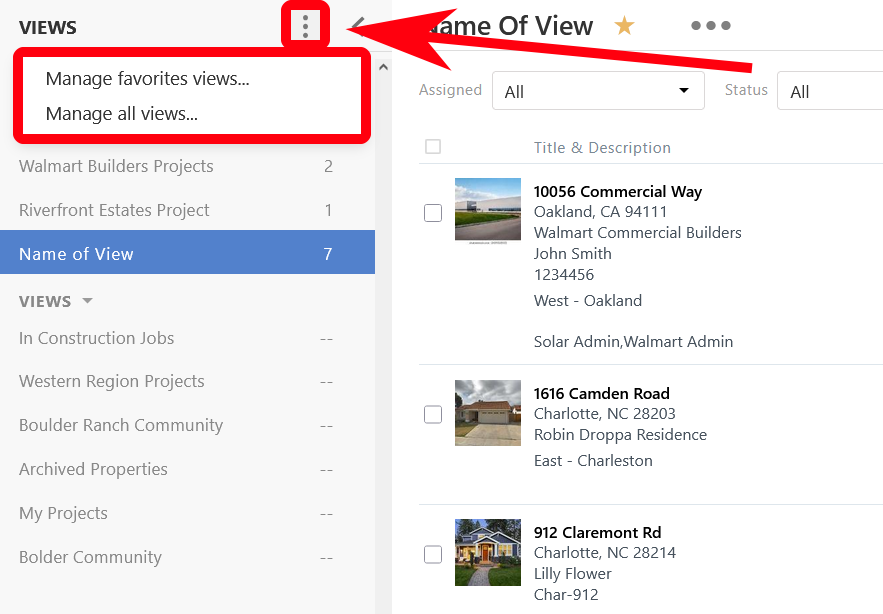
Task: Select the Riverfront Estates Project view
Action: tap(114, 211)
